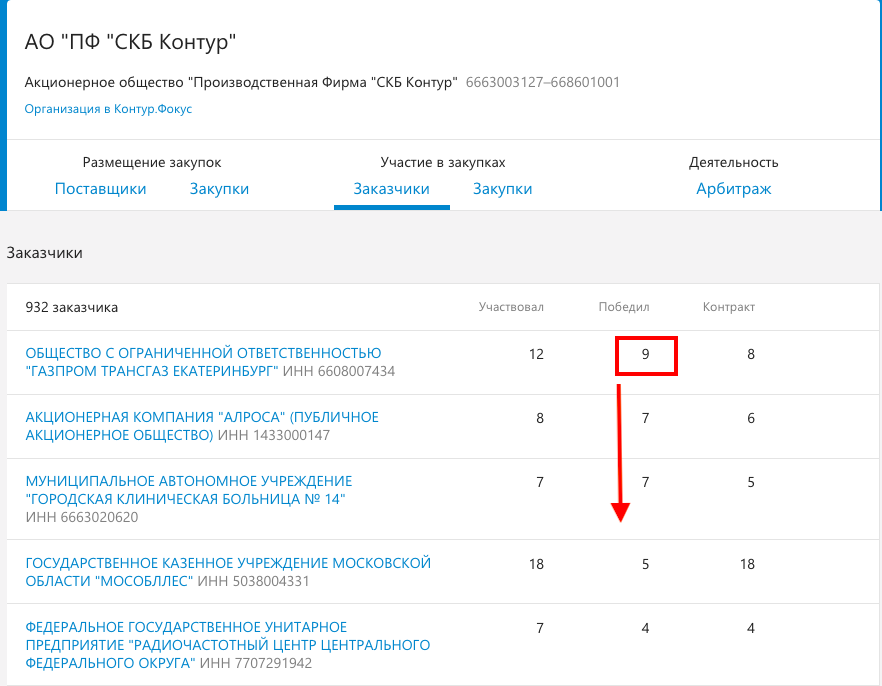Click ИНН 5038004331 text in Мособллес row
Screen dimensions: 882x686
(253, 581)
